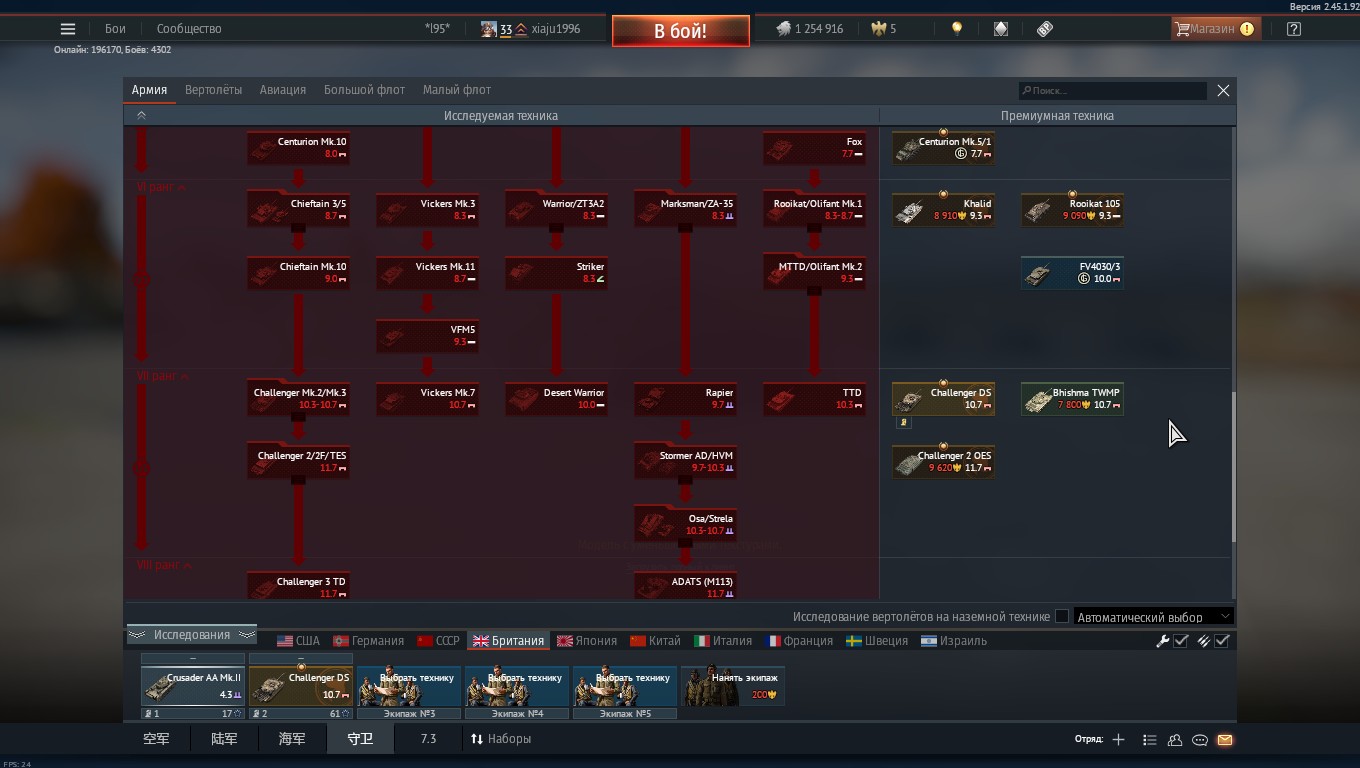Click the Поиск search field

pyautogui.click(x=1113, y=91)
